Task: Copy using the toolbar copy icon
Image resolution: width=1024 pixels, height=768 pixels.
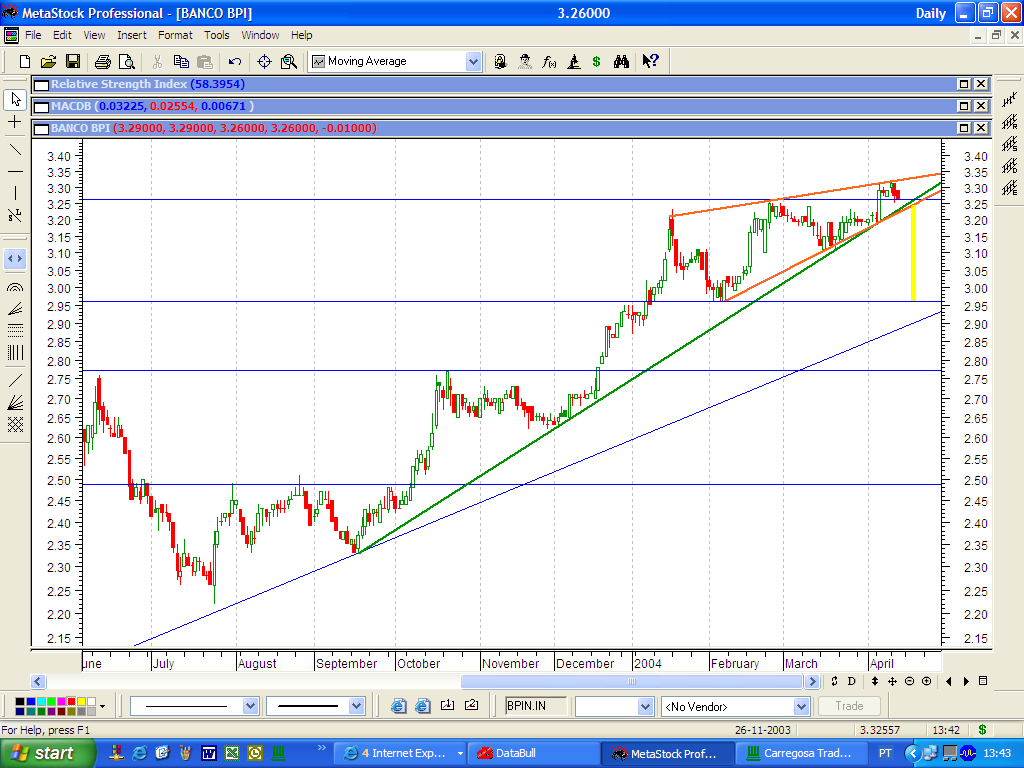Action: [x=181, y=61]
